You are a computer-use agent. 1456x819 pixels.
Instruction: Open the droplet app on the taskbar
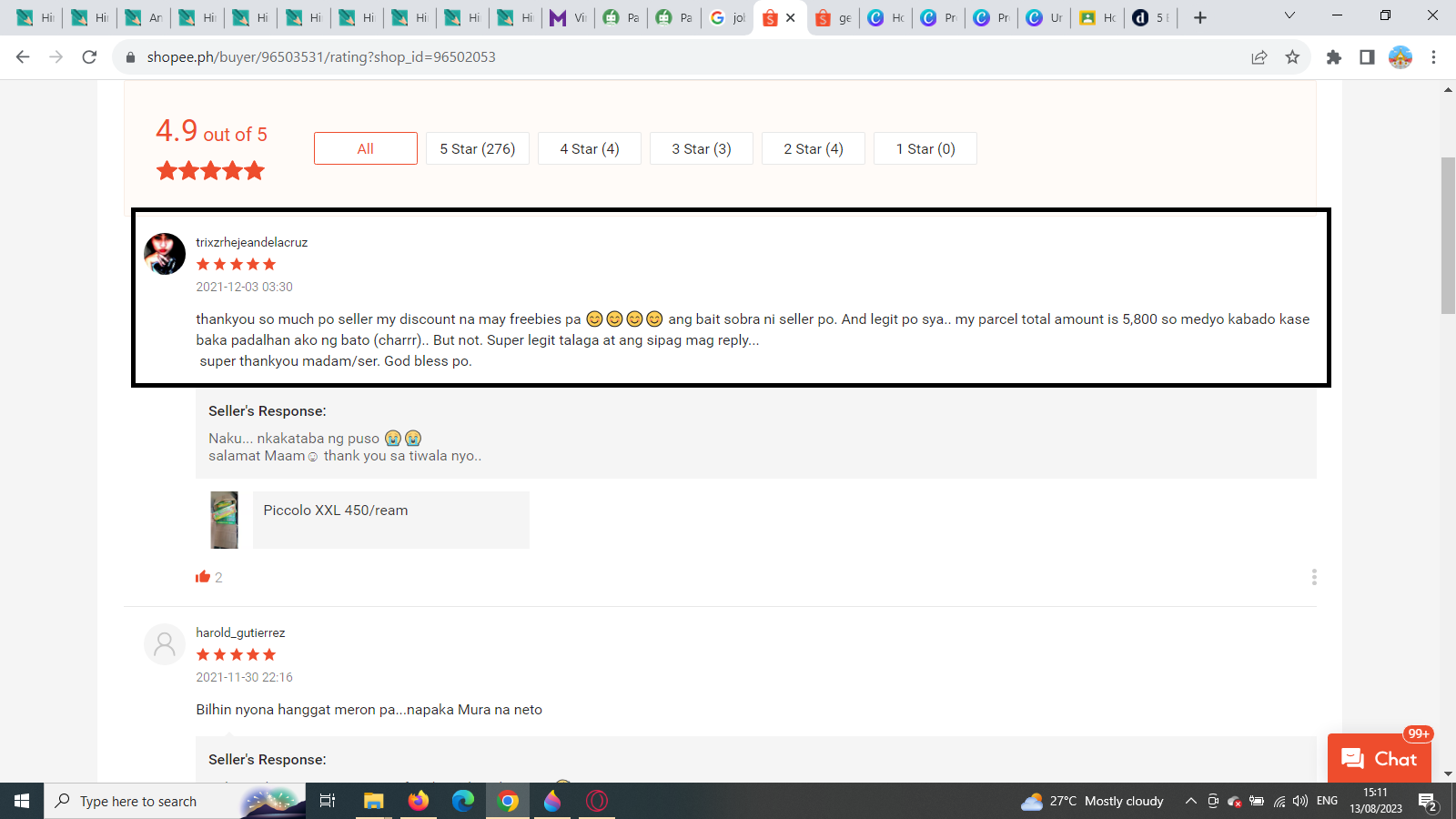(552, 801)
